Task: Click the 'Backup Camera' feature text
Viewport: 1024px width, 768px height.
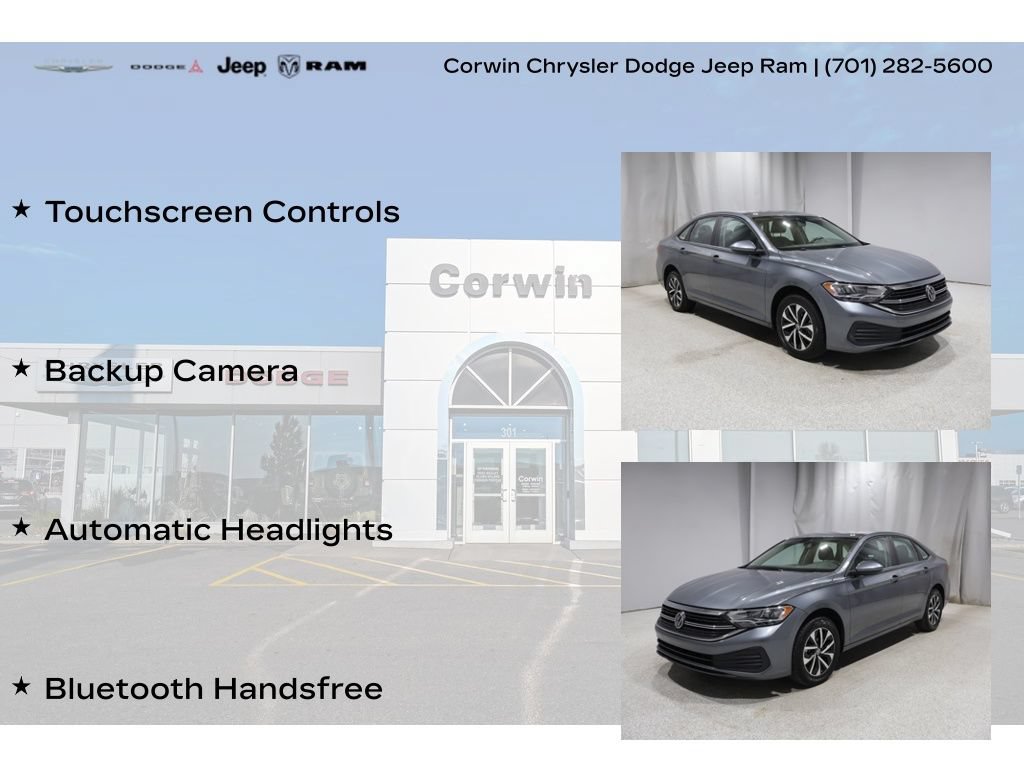Action: (x=171, y=371)
